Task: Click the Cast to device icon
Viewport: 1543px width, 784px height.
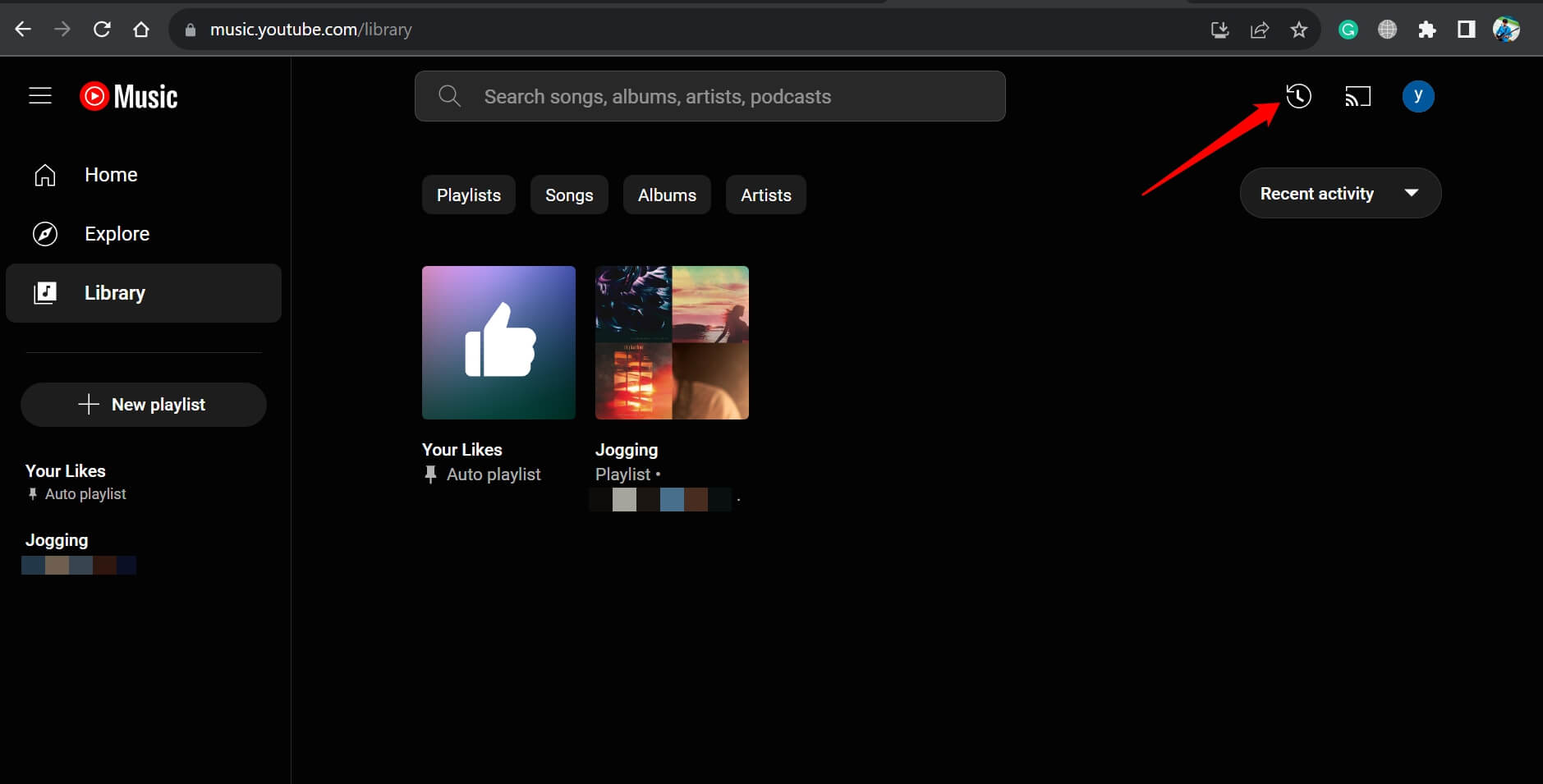Action: 1357,95
